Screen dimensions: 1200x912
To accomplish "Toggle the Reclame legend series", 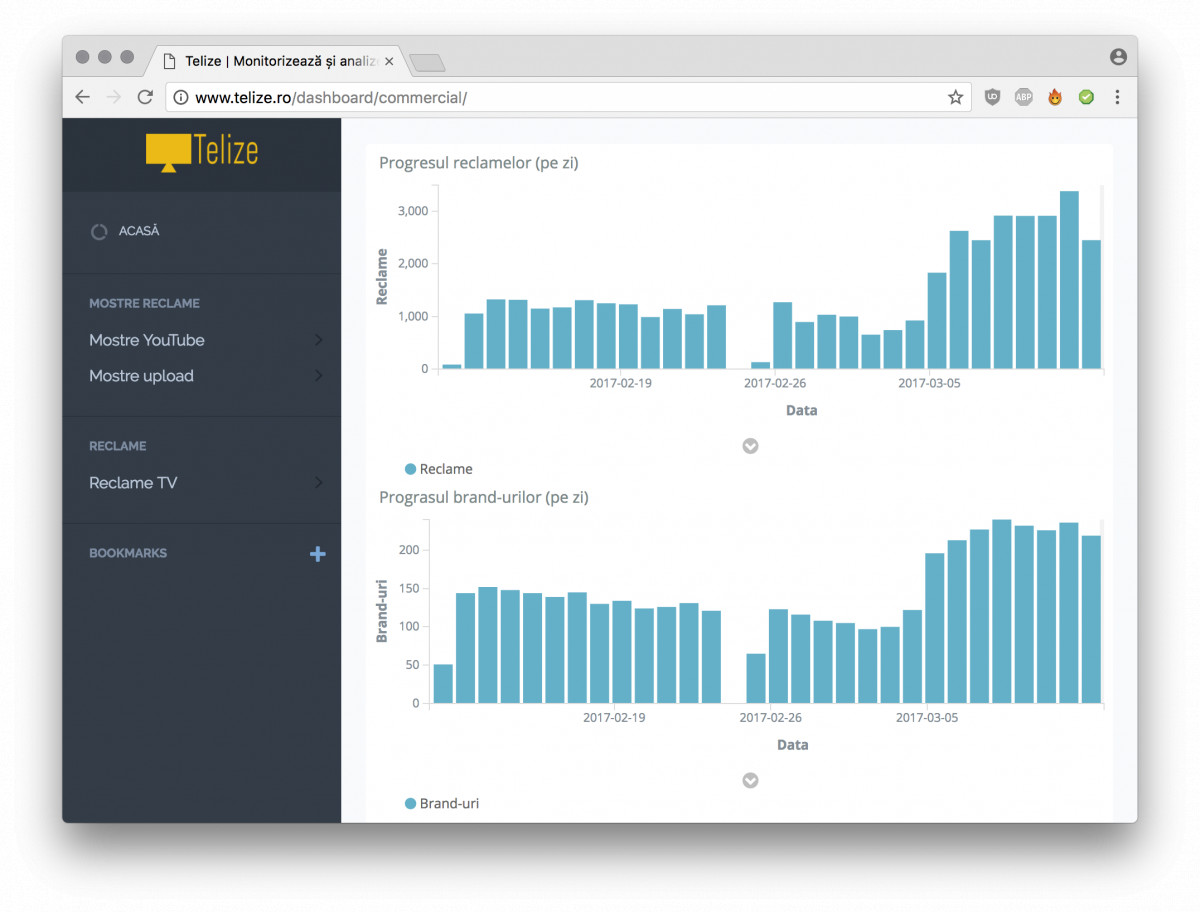I will tap(439, 469).
